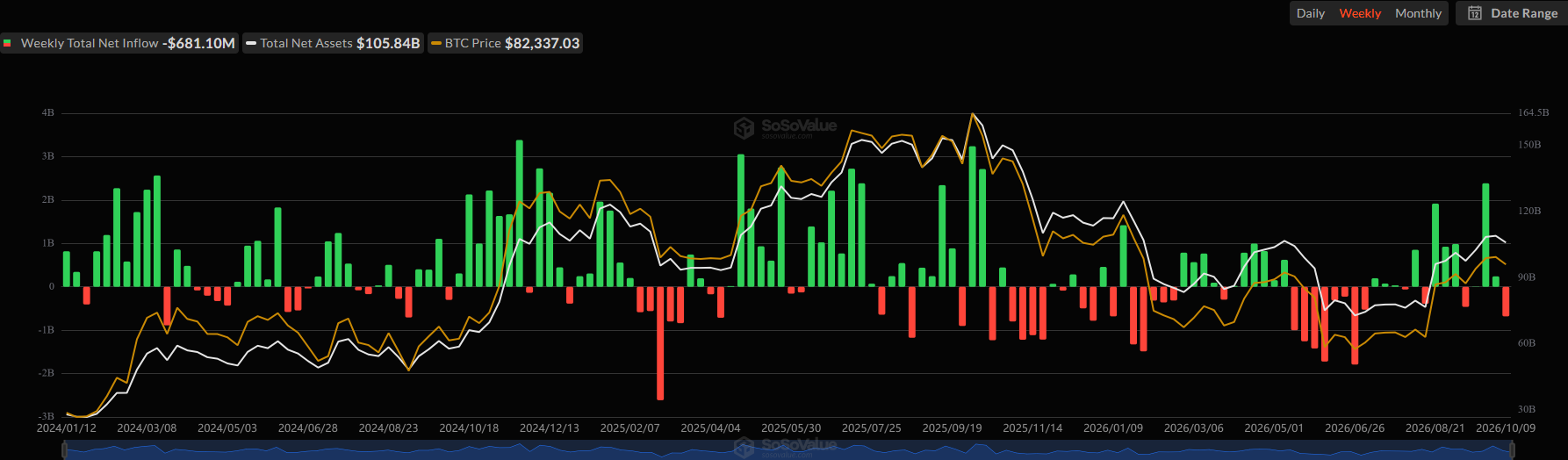Image resolution: width=1568 pixels, height=460 pixels.
Task: Switch to the Daily view
Action: [1310, 13]
